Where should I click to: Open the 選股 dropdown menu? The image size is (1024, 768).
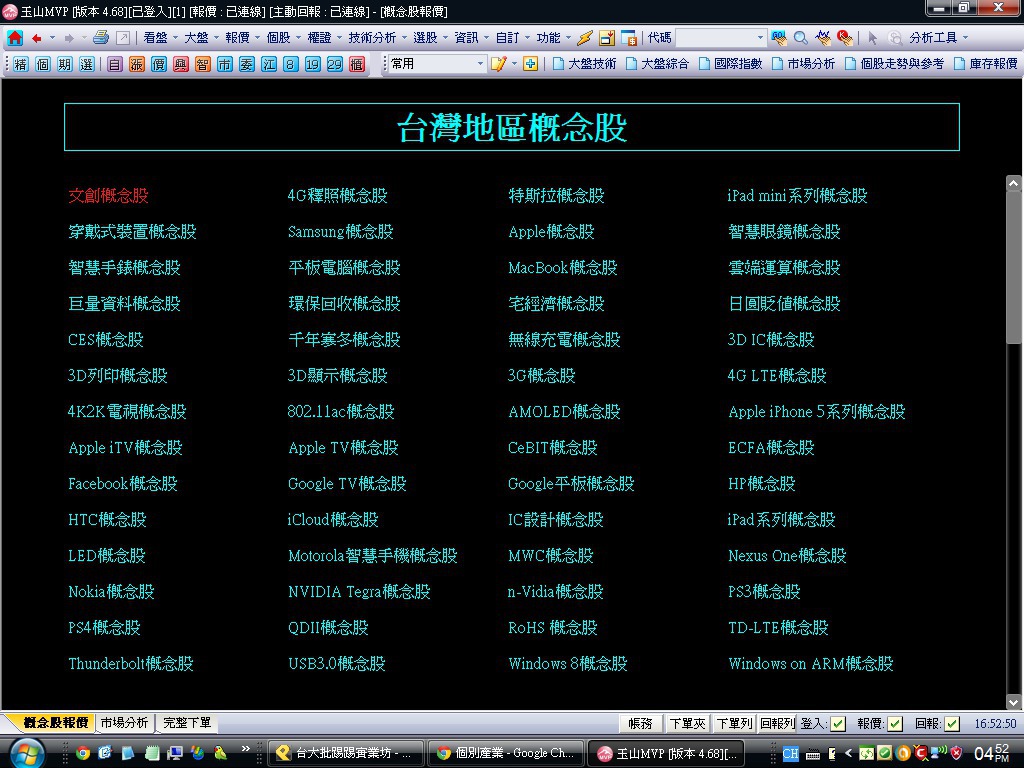[x=430, y=38]
